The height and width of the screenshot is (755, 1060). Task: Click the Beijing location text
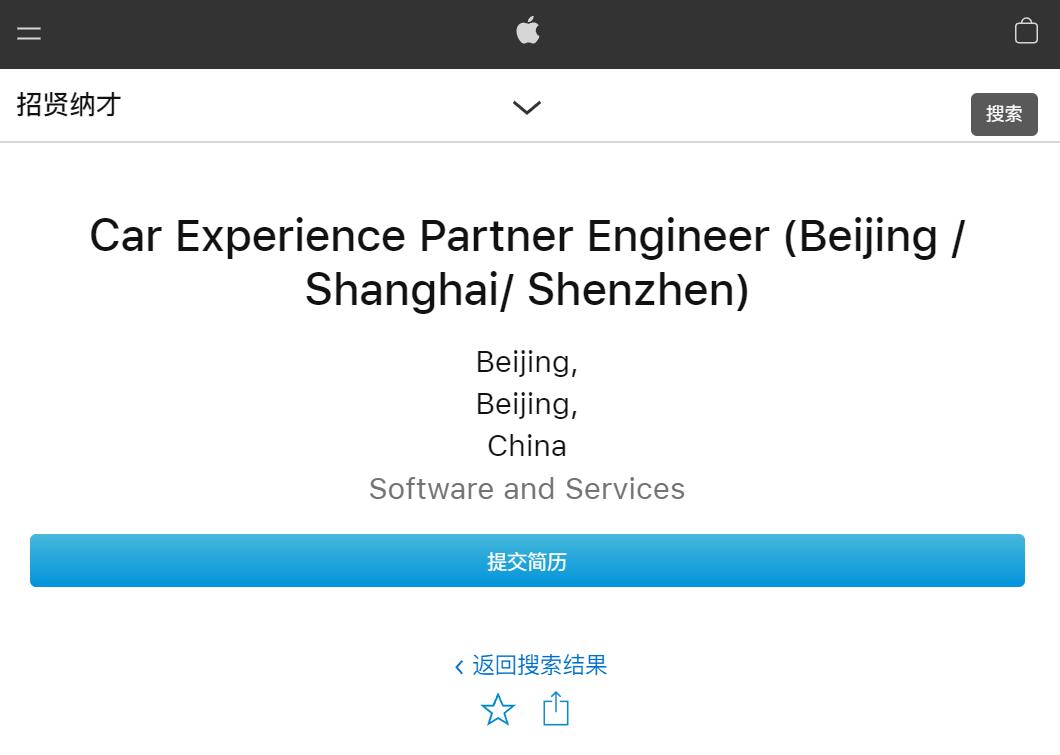(x=527, y=362)
